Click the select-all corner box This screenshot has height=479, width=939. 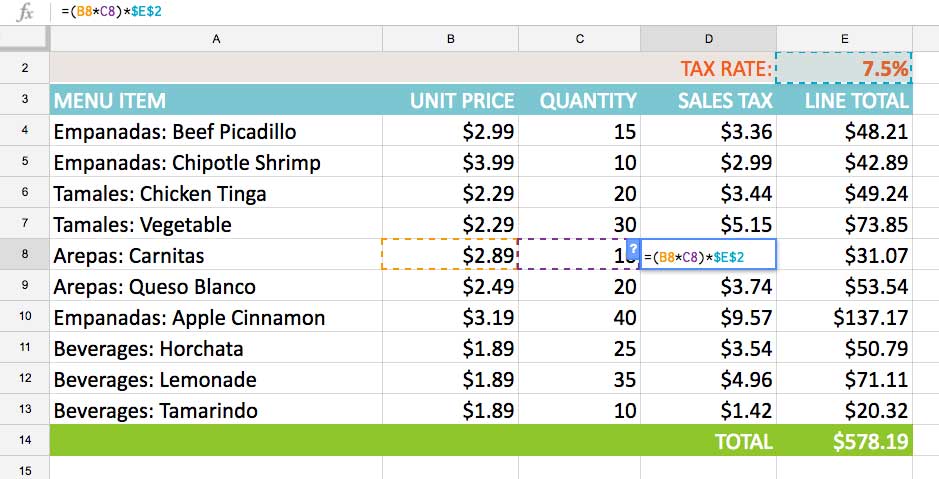point(24,38)
